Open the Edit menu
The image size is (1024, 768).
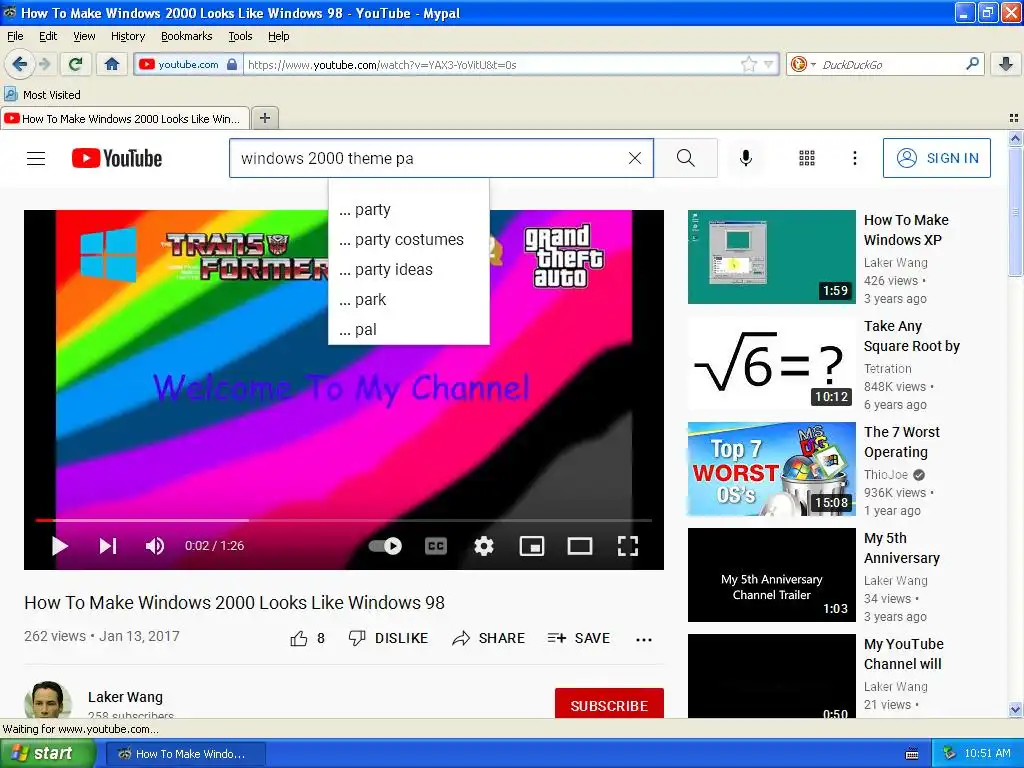click(x=48, y=36)
